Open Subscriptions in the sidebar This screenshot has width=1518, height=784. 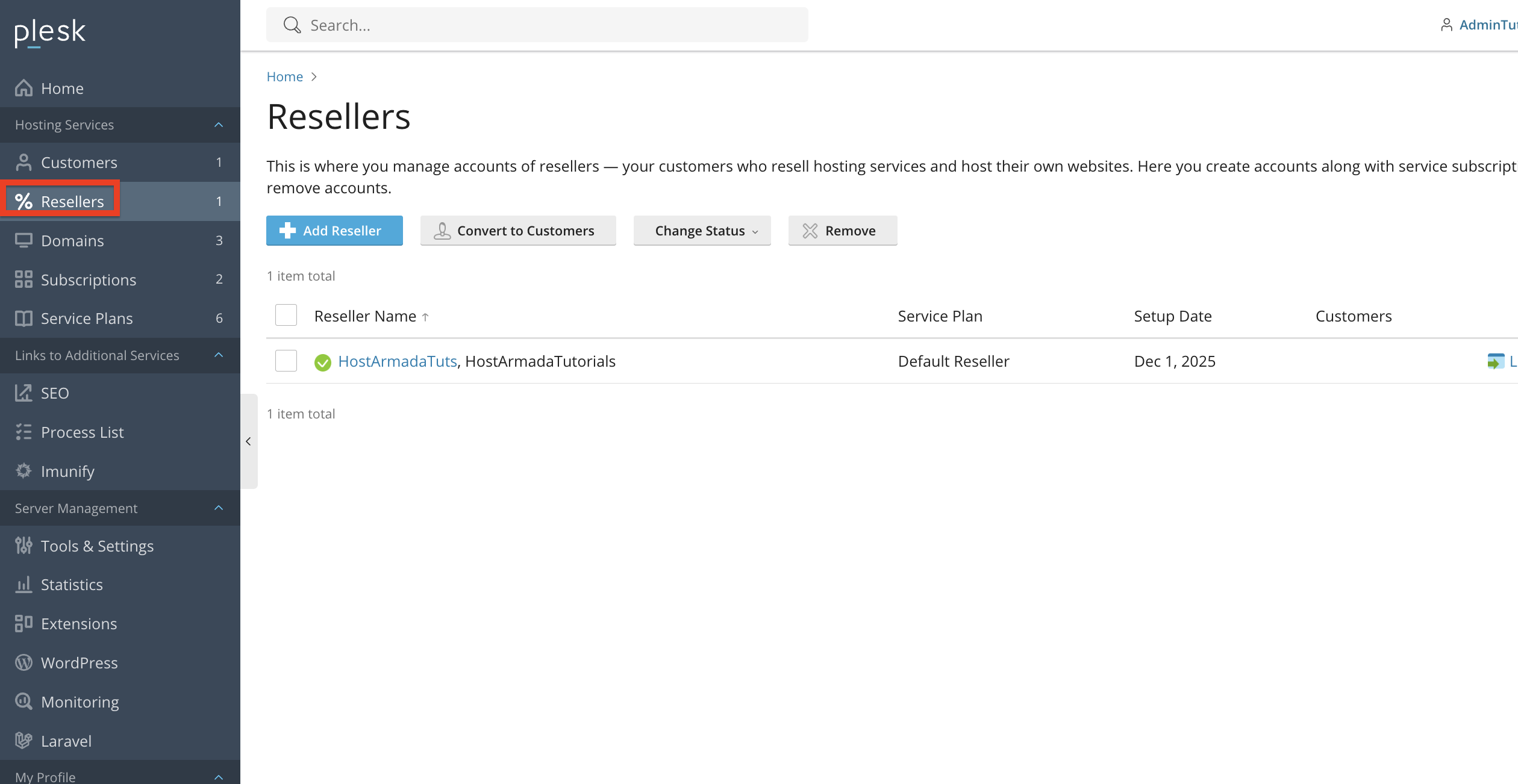click(x=120, y=279)
